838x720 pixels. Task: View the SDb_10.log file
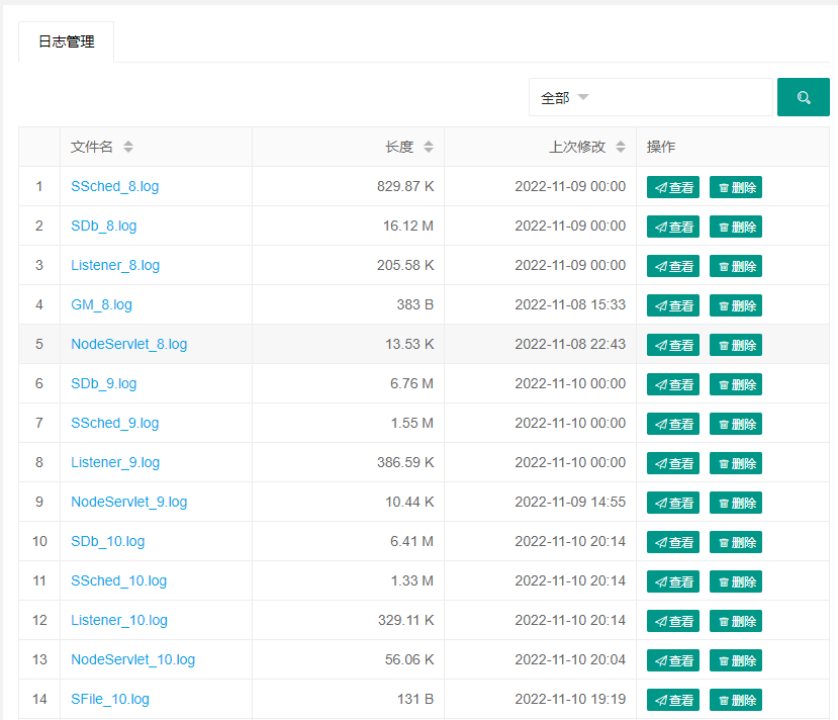tap(673, 542)
